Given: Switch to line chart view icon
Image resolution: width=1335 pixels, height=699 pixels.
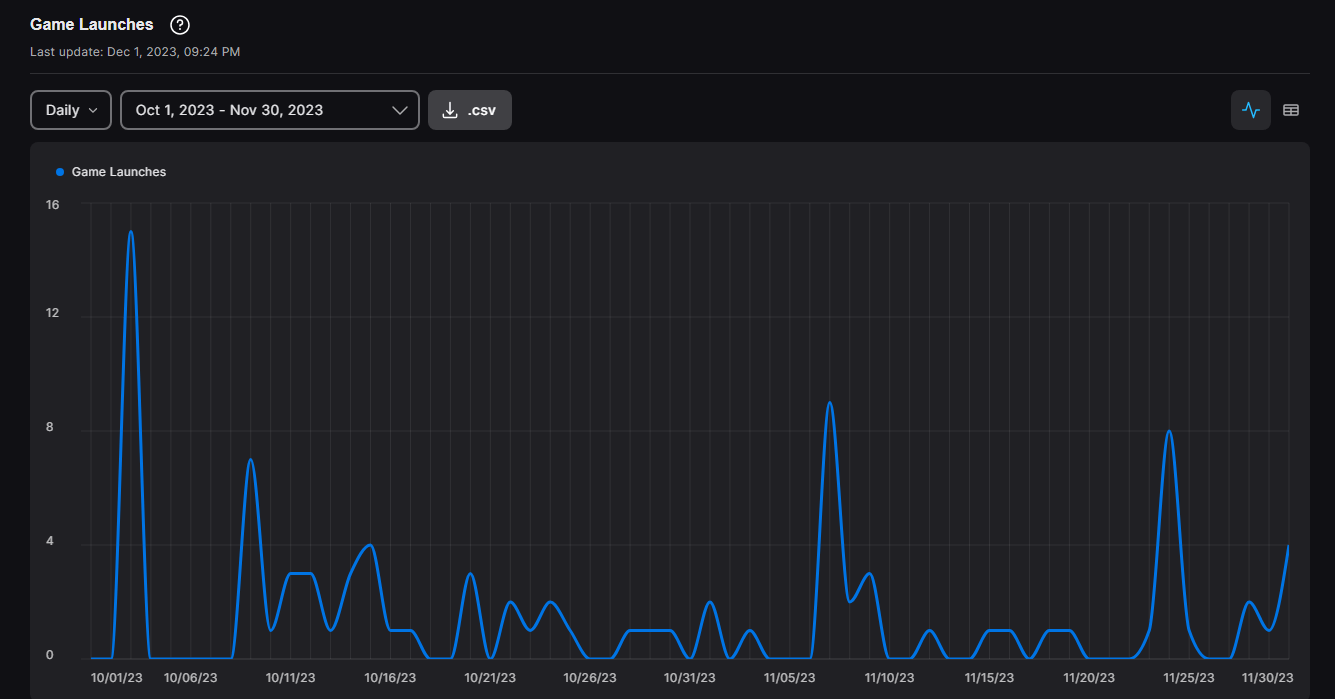Looking at the screenshot, I should pos(1250,110).
